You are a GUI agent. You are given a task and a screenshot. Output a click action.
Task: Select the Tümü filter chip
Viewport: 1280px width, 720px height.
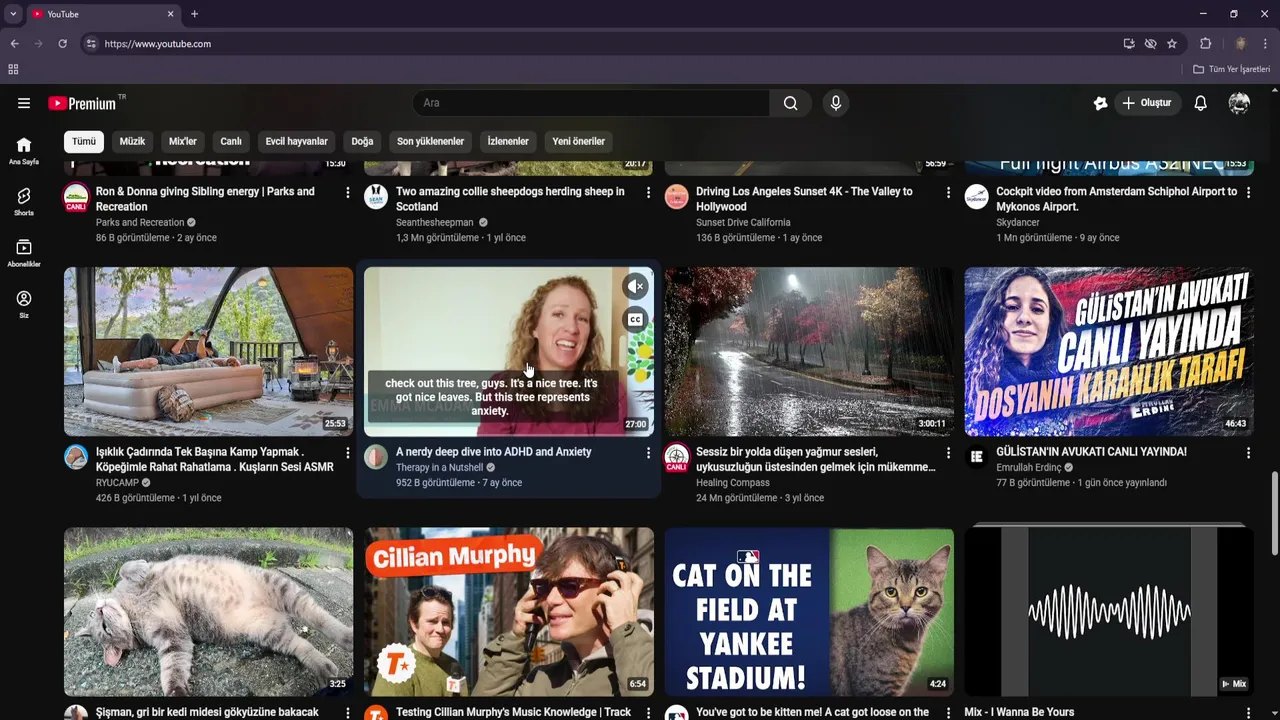84,141
